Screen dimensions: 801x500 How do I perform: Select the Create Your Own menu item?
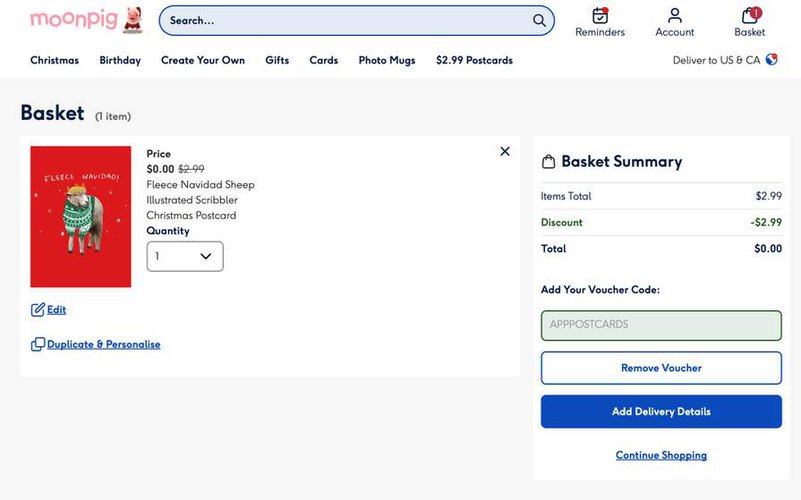pos(203,60)
